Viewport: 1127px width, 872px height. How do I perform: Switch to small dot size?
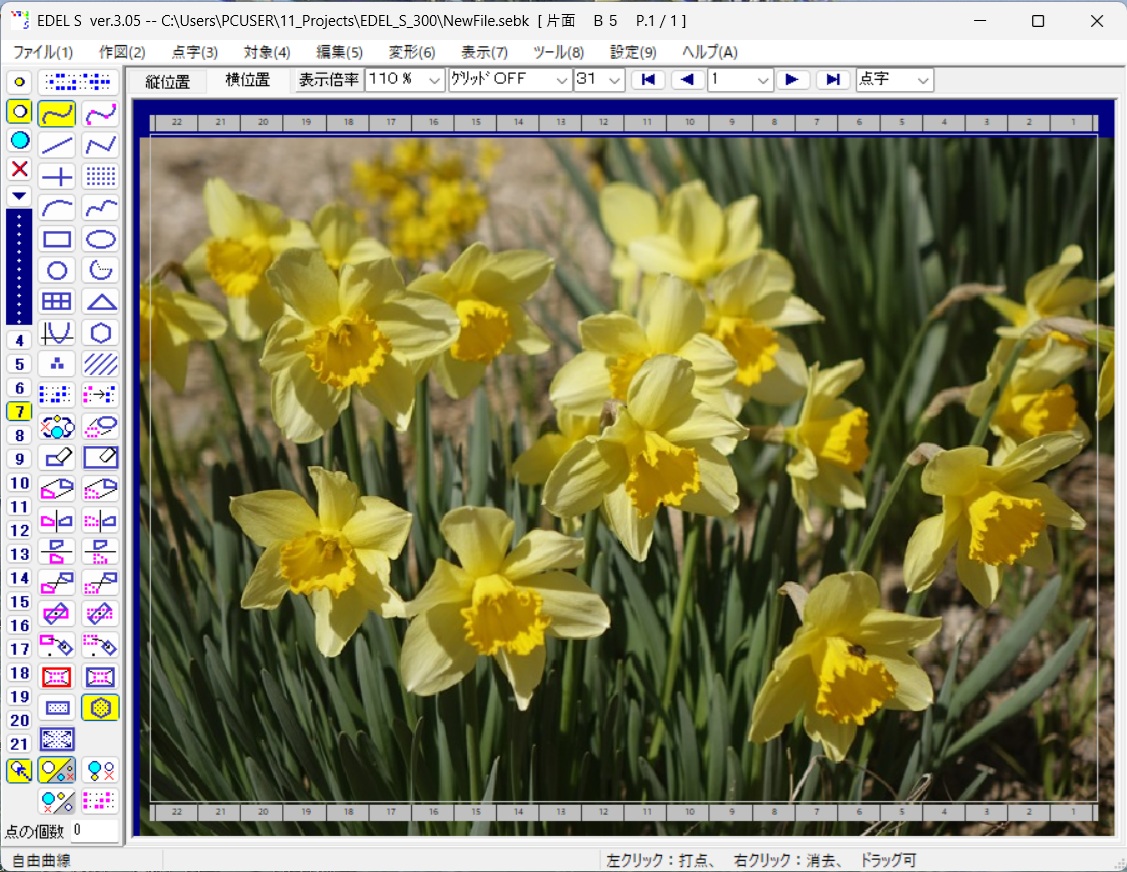pyautogui.click(x=19, y=82)
